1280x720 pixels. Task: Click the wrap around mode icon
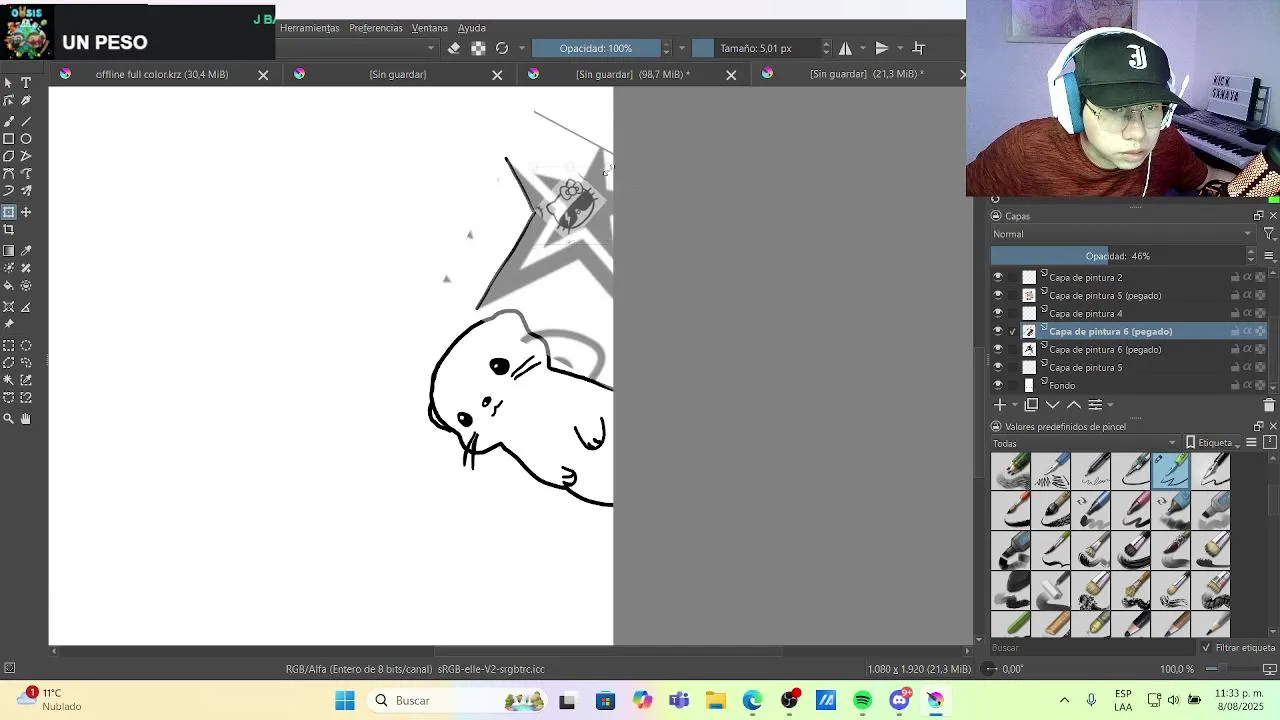(918, 48)
